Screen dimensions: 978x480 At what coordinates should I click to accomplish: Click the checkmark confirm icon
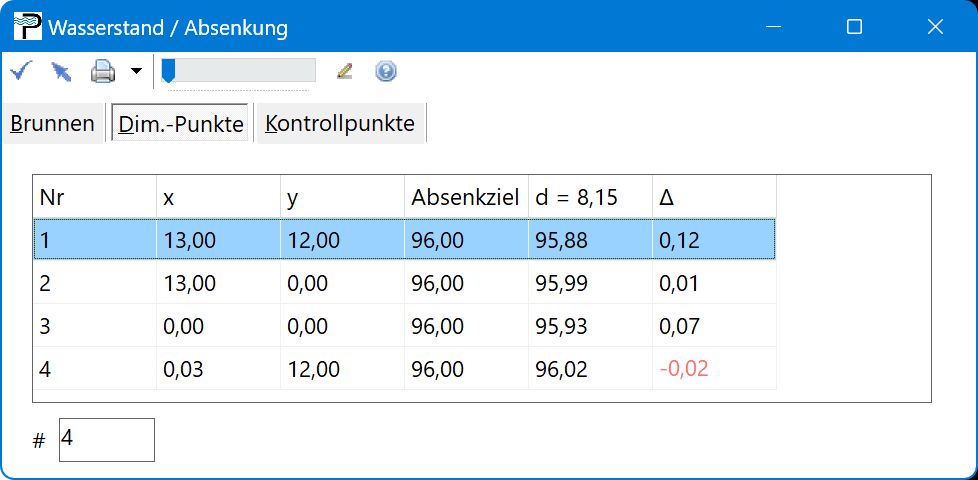22,71
